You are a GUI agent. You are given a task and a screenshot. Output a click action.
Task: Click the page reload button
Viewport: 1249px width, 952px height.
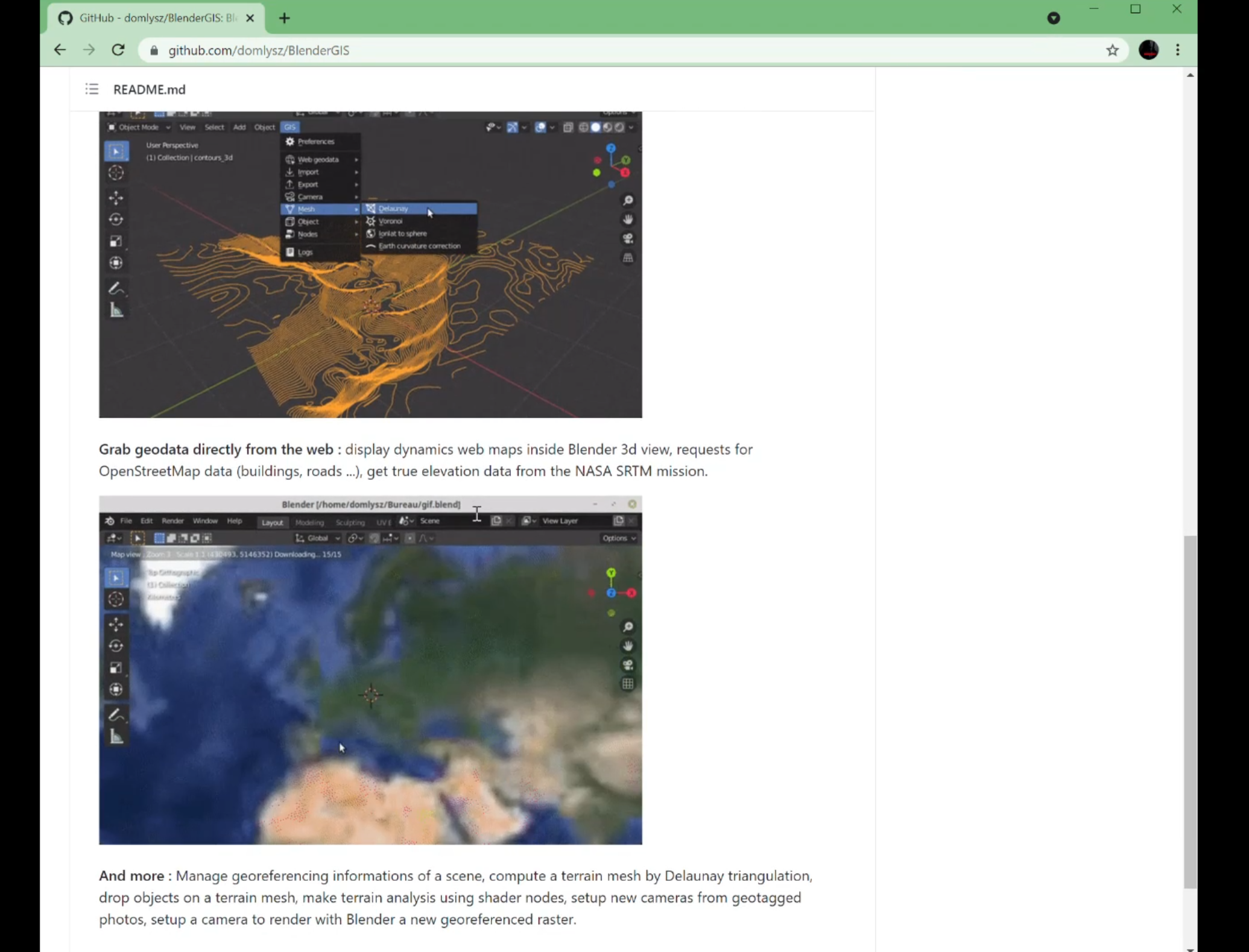118,50
